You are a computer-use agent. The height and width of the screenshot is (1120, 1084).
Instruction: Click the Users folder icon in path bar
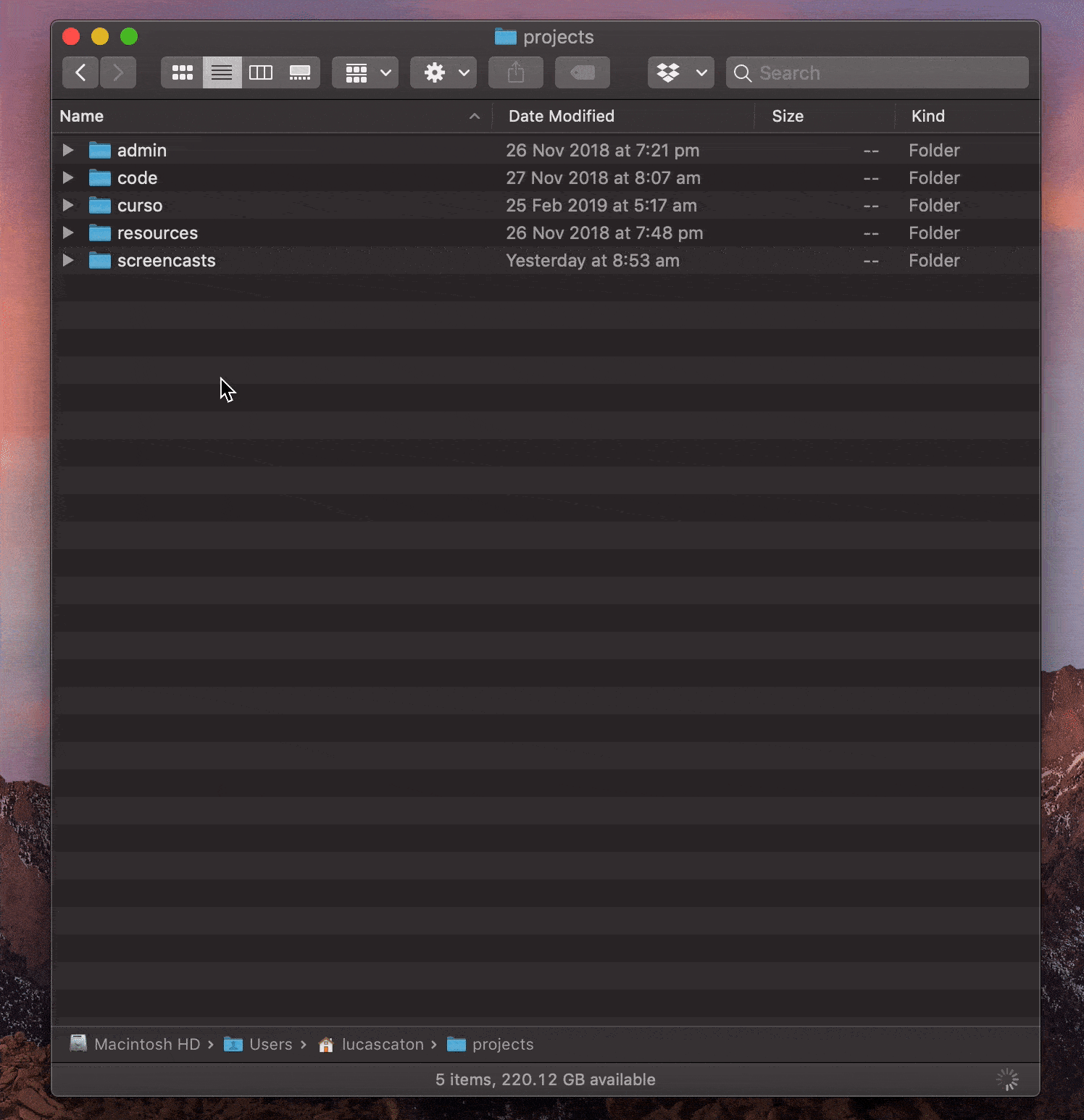(x=233, y=1044)
